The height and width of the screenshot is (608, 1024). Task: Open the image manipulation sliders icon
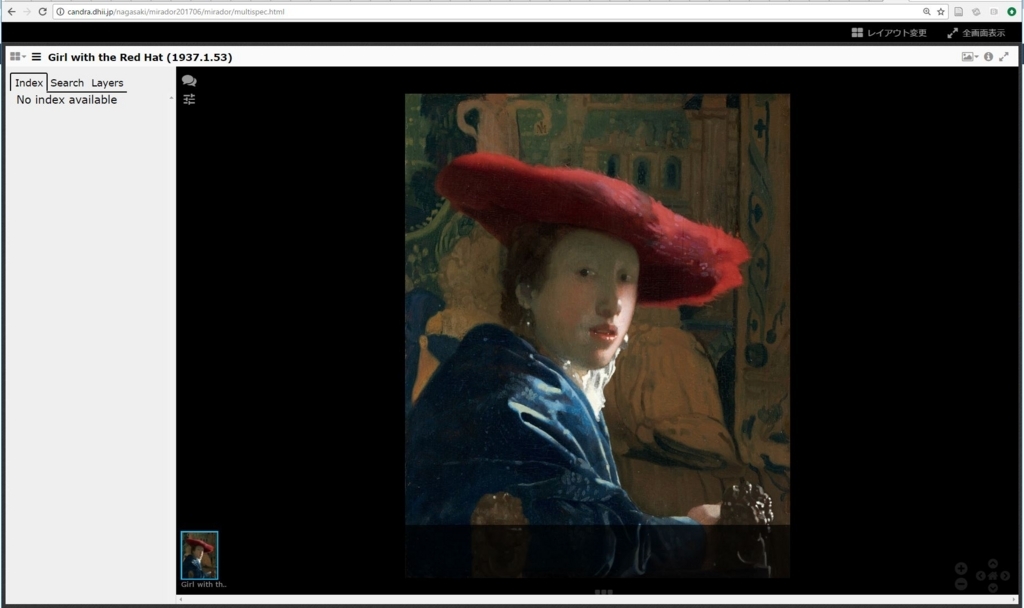pyautogui.click(x=189, y=99)
